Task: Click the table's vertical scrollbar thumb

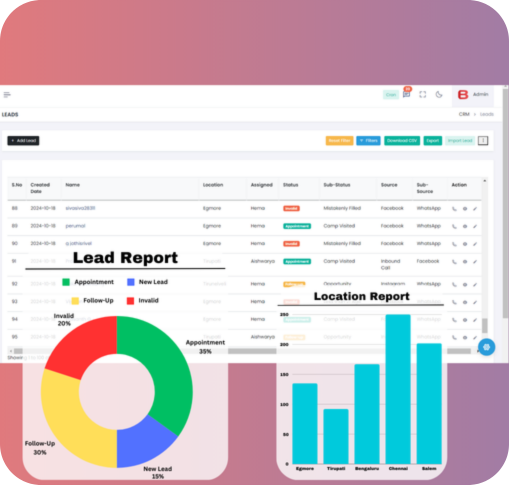Action: click(484, 326)
